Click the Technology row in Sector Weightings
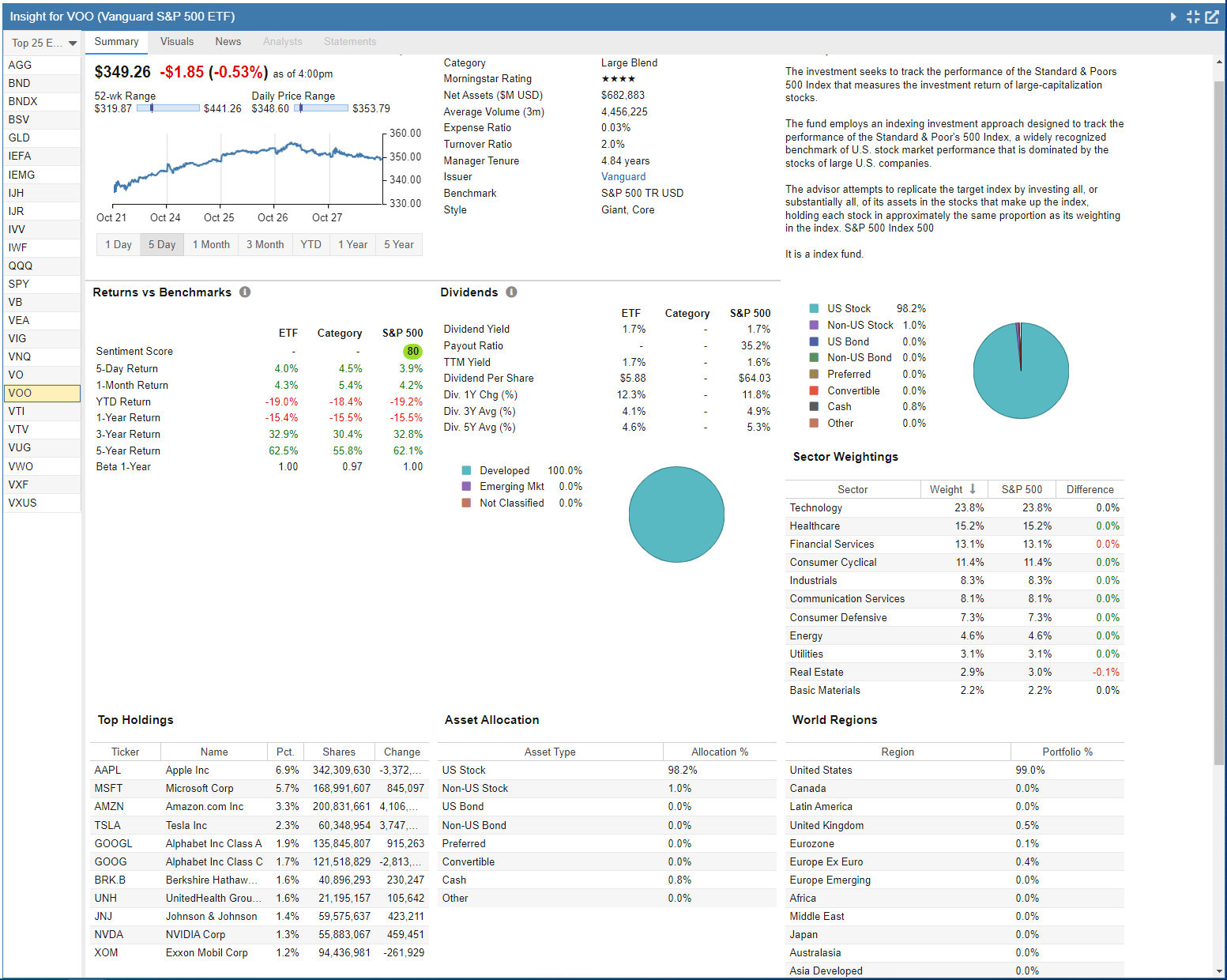Screen dimensions: 1227x980 click(954, 507)
